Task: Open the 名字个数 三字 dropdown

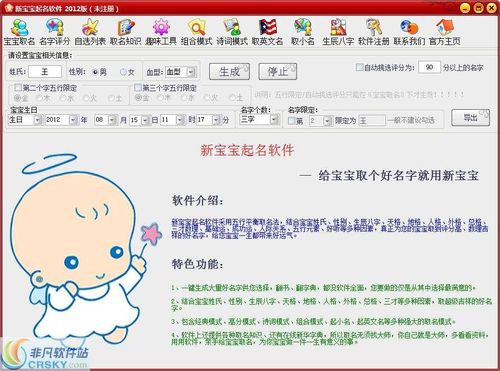Action: 274,119
